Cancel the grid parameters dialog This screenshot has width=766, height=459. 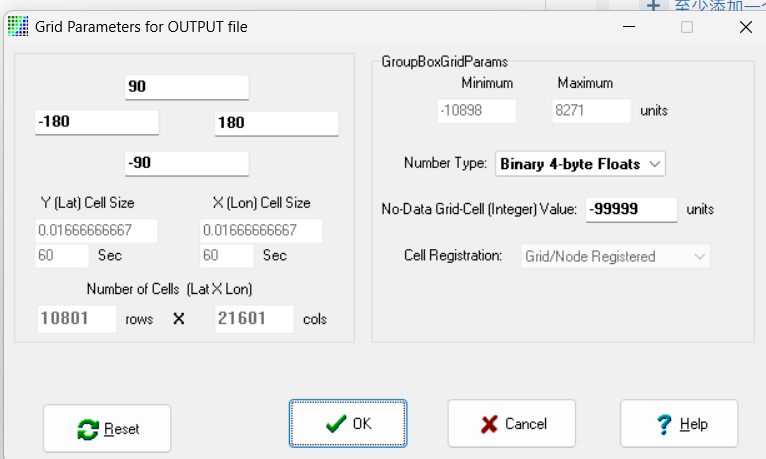[511, 423]
